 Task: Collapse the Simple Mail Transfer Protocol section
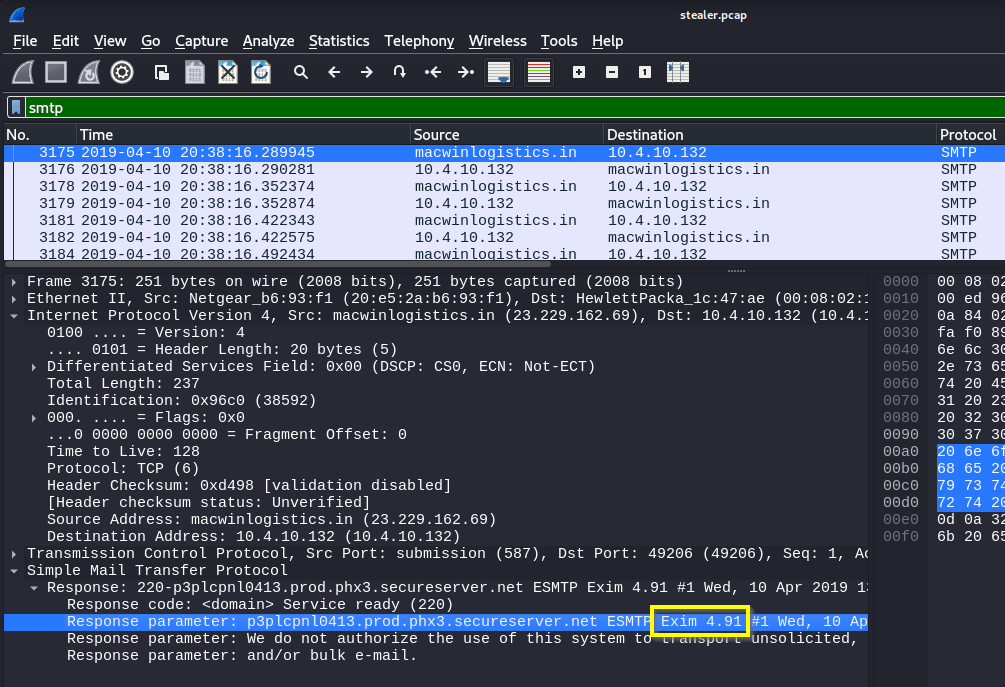click(x=14, y=571)
